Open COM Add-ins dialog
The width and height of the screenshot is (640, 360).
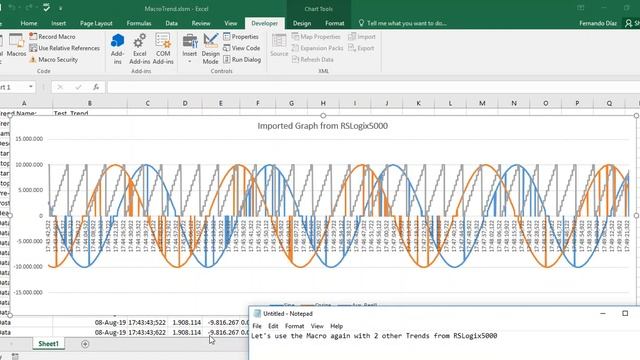[x=163, y=49]
